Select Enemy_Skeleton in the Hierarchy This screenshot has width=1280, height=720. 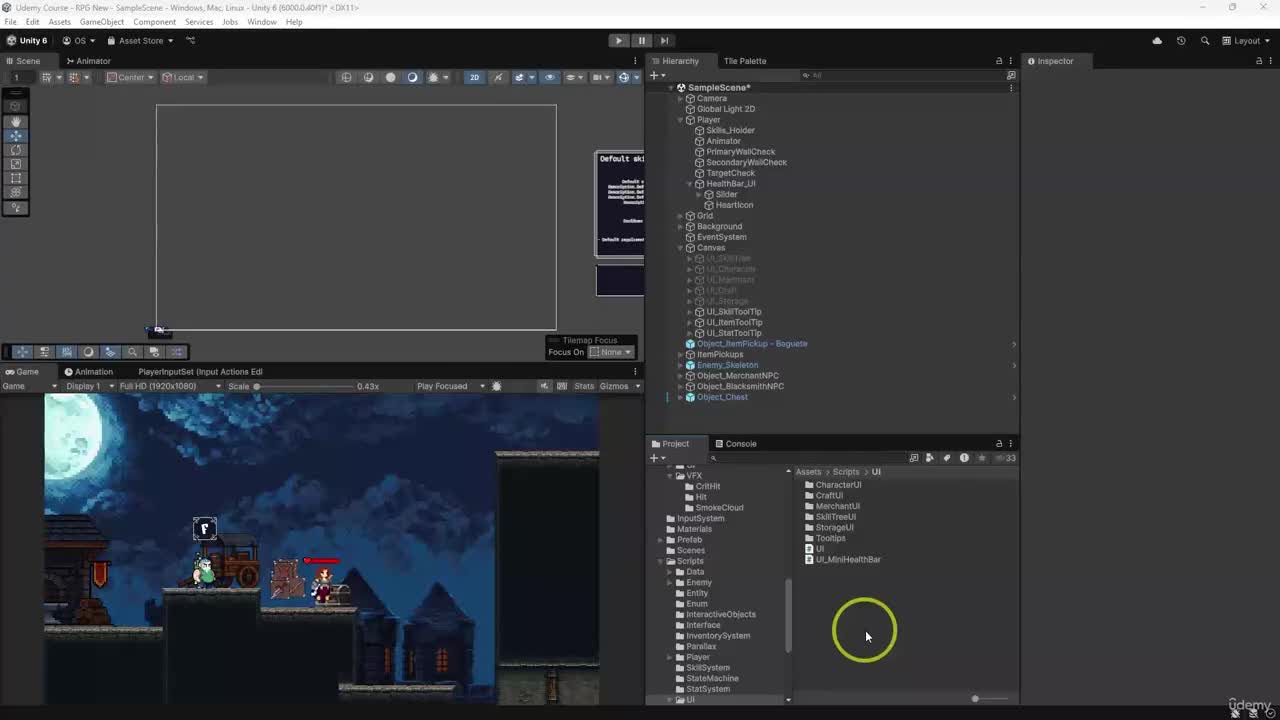tap(727, 365)
